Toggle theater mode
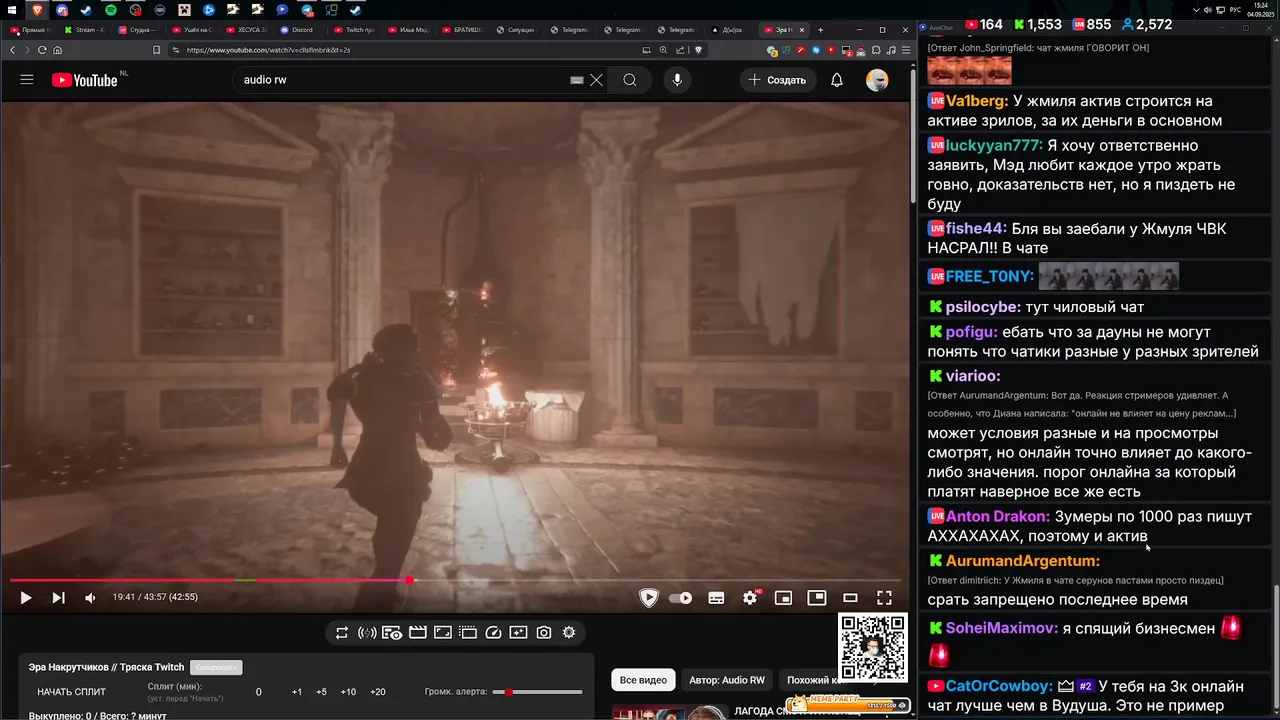The image size is (1280, 720). [850, 598]
